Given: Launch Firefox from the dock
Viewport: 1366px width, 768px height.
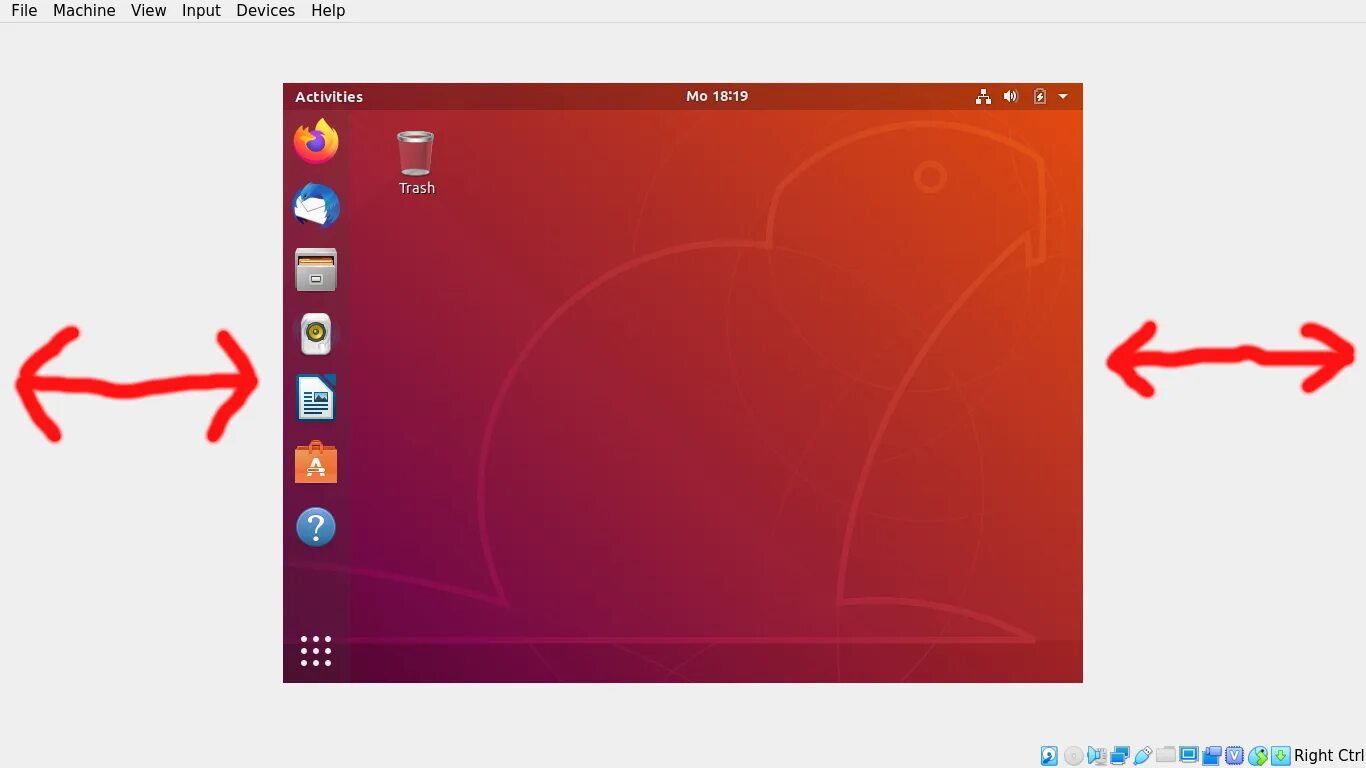Looking at the screenshot, I should pyautogui.click(x=316, y=142).
